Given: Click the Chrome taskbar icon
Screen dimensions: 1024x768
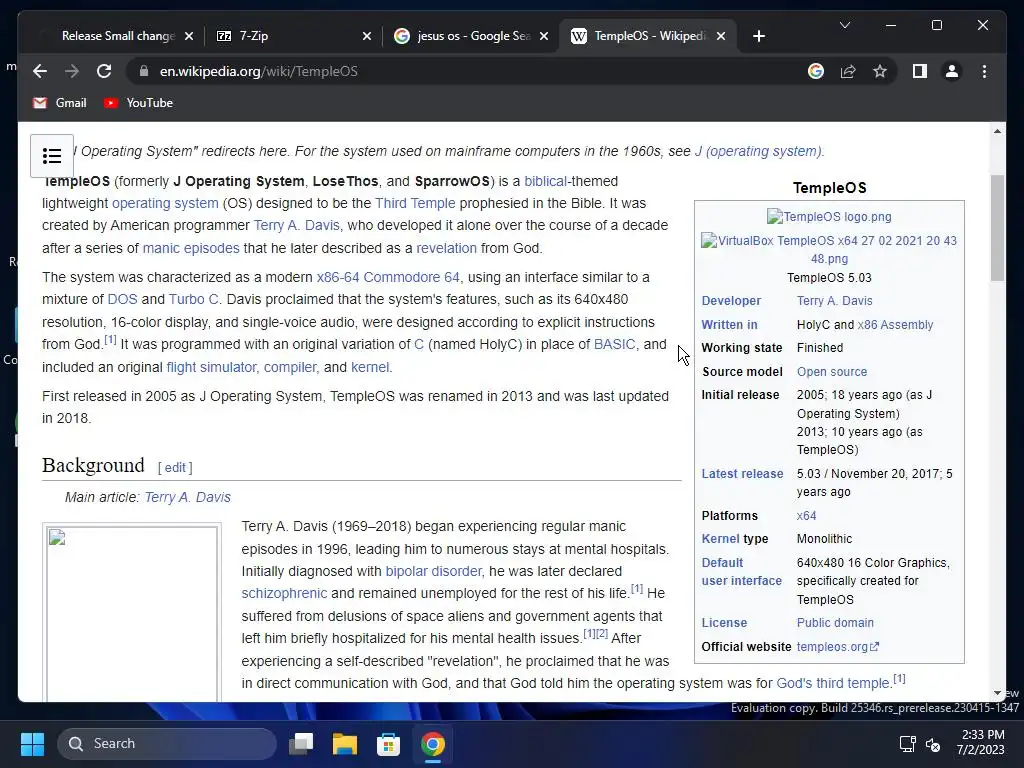Looking at the screenshot, I should click(432, 743).
